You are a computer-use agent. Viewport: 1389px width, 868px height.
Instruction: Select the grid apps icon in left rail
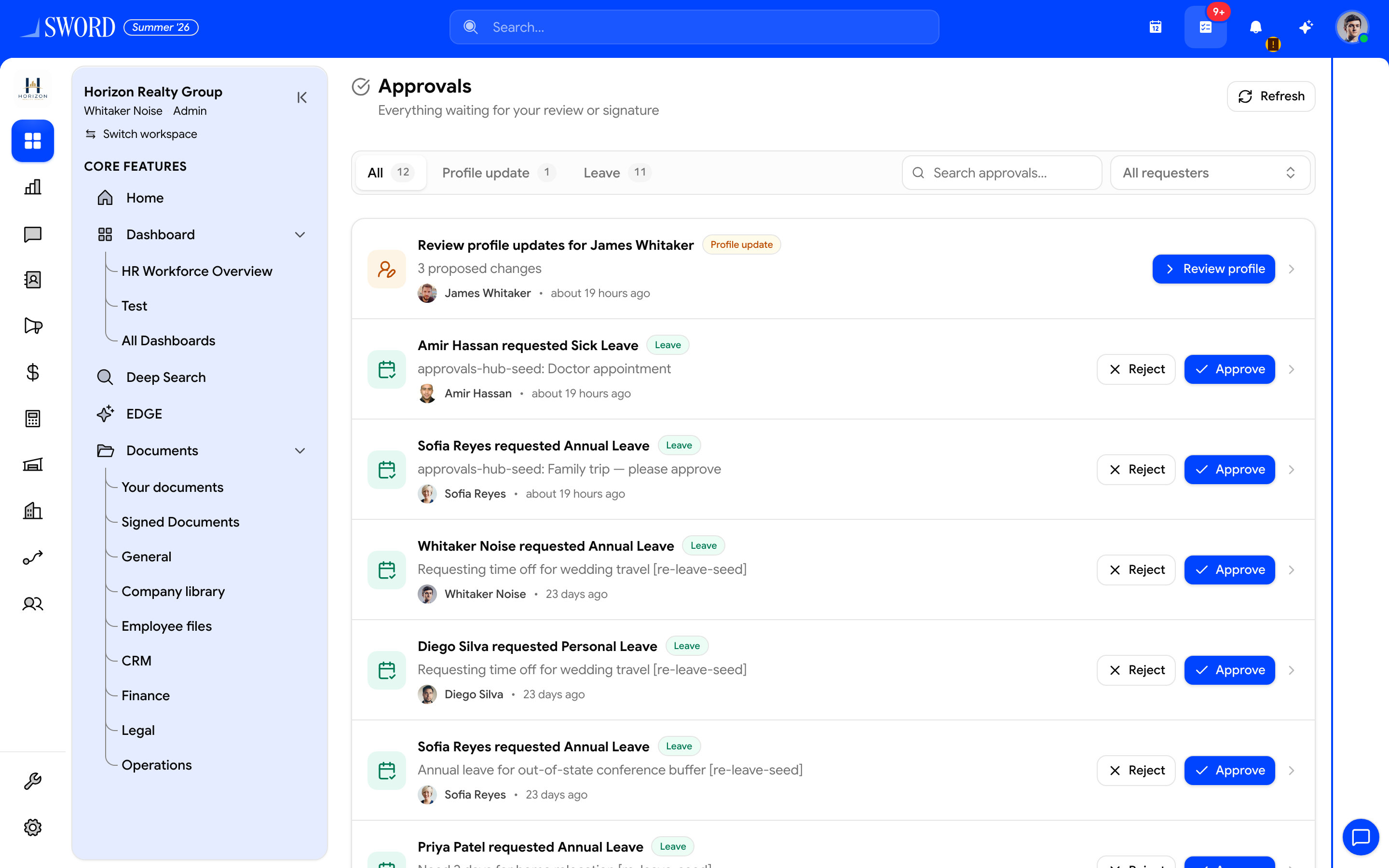(33, 141)
